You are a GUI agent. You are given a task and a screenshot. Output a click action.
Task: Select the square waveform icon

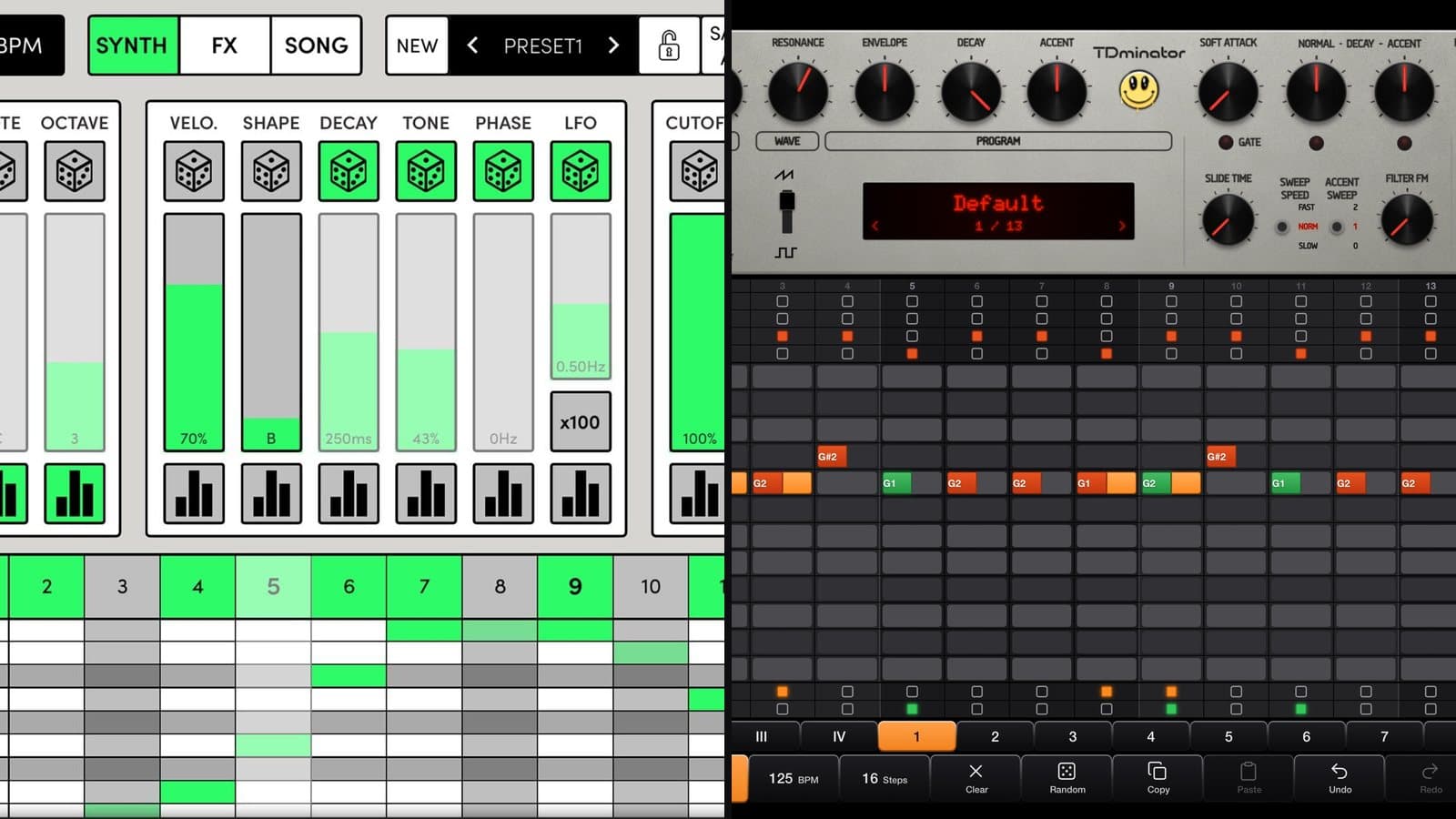pos(785,252)
